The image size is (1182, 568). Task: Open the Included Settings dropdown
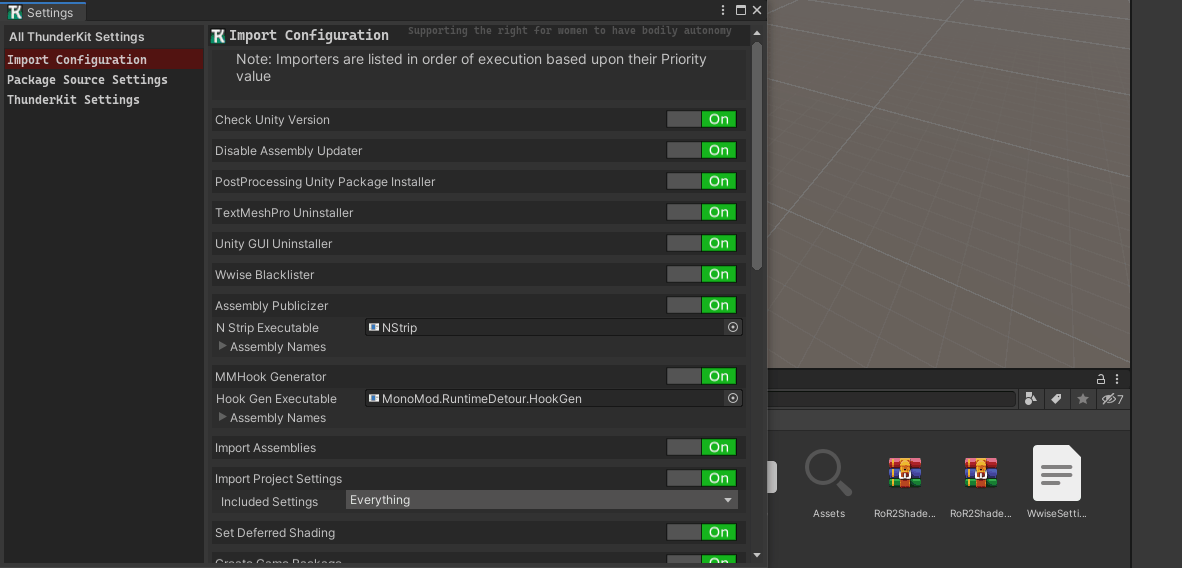click(x=542, y=500)
